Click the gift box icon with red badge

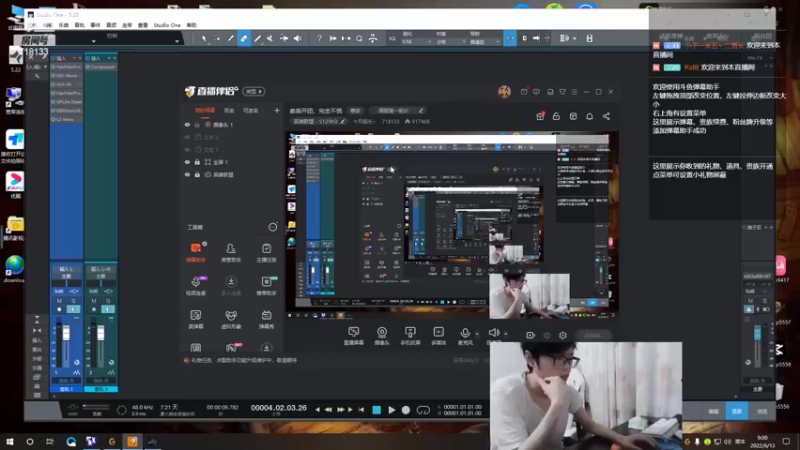(x=540, y=116)
